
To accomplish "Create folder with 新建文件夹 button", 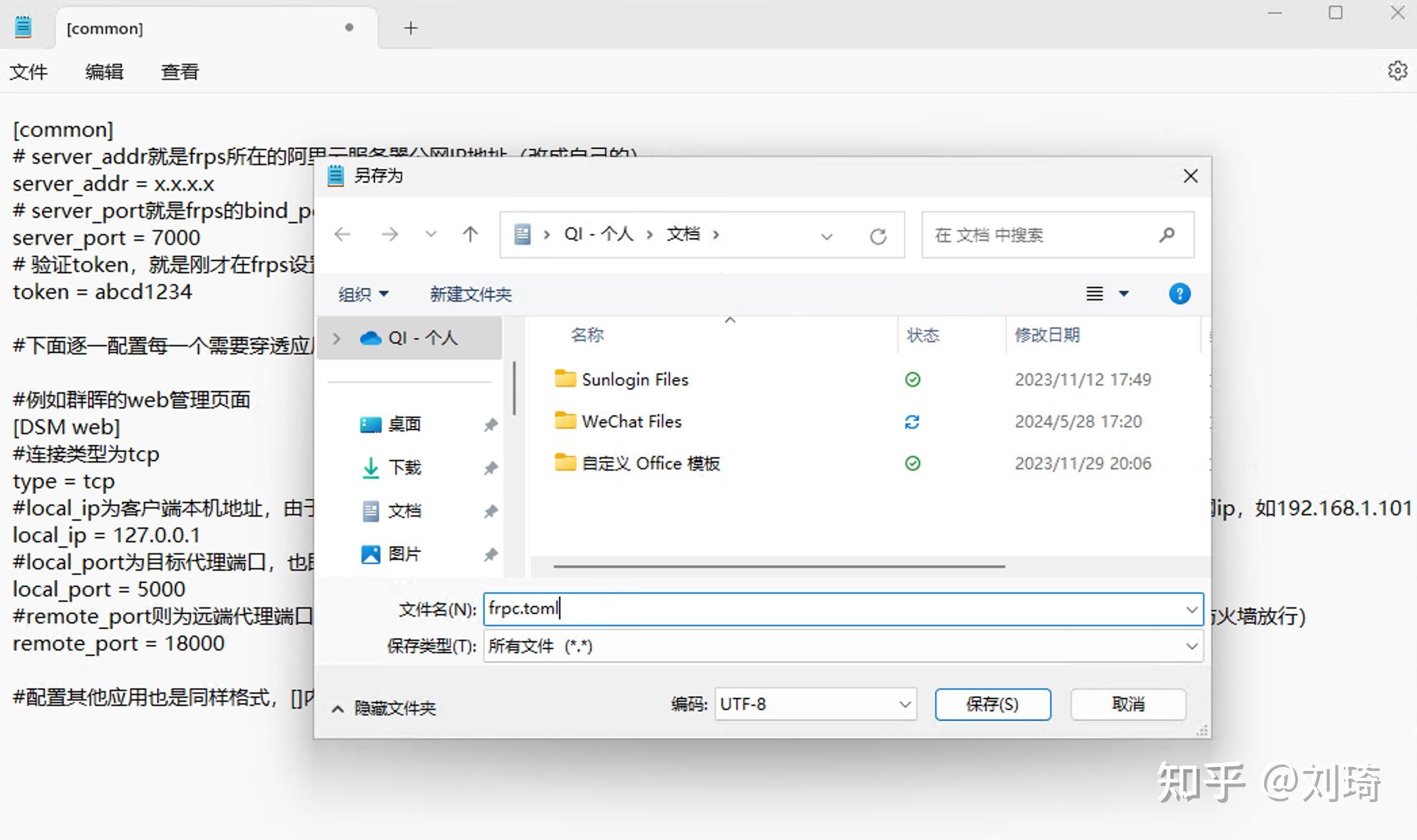I will coord(470,294).
